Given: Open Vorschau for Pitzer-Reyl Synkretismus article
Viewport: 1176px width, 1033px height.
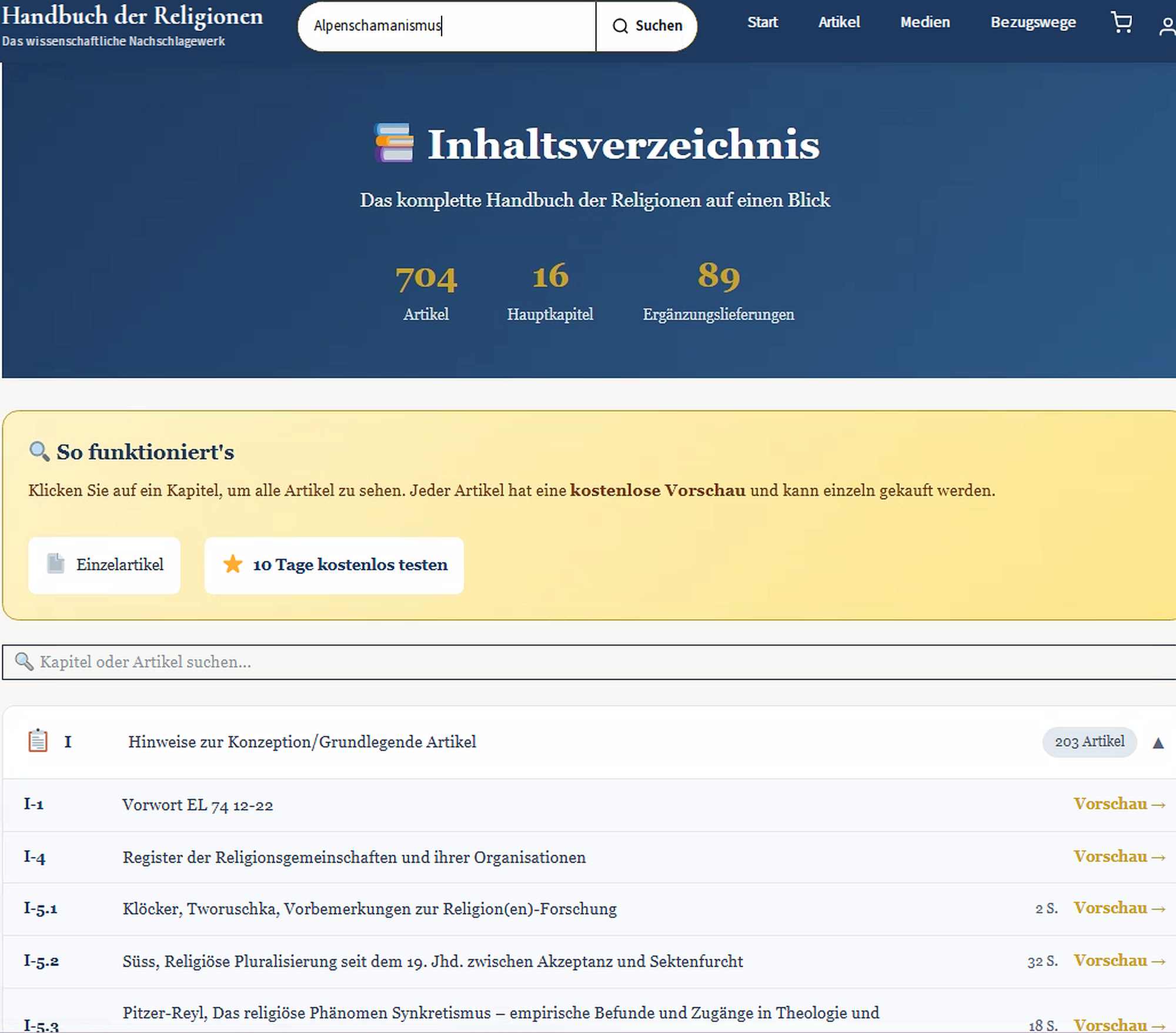Looking at the screenshot, I should click(x=1119, y=1024).
